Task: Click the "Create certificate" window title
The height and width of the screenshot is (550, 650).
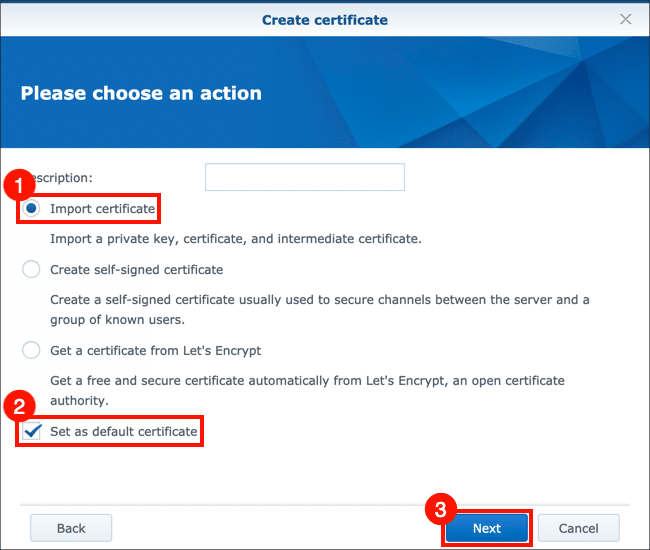Action: click(324, 19)
